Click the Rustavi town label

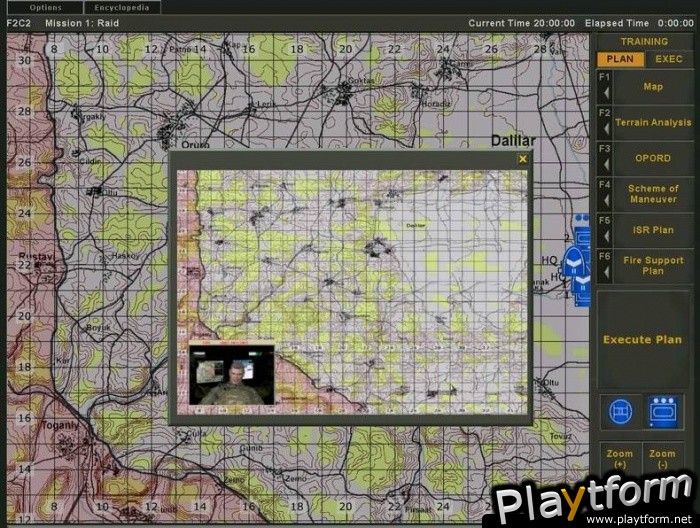36,256
